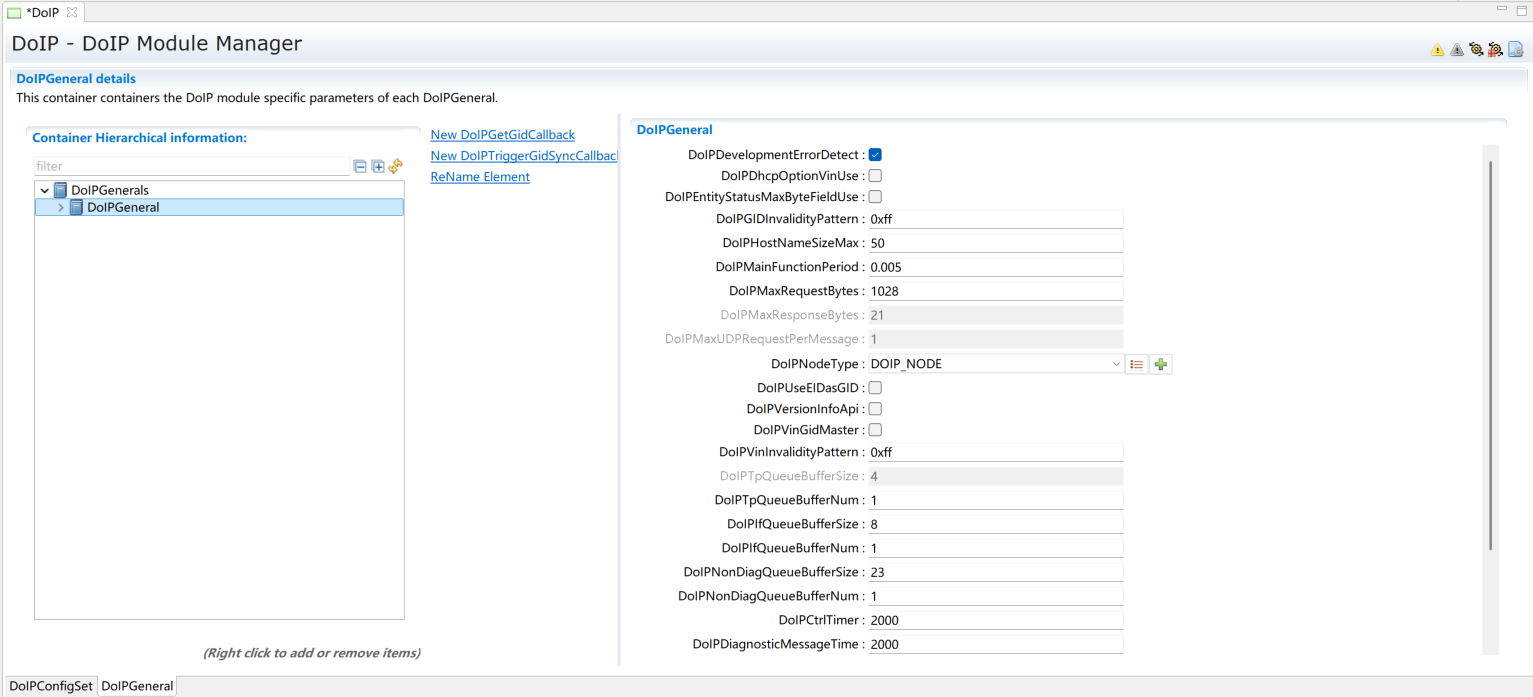Expand the DoIPGeneral child tree node
The width and height of the screenshot is (1533, 697).
tap(61, 208)
